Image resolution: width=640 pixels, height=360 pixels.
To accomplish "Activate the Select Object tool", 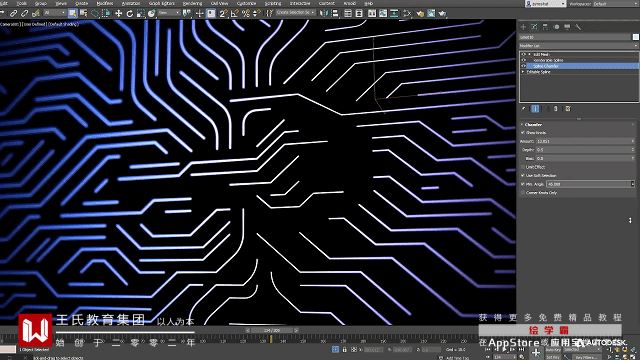I will [x=73, y=13].
